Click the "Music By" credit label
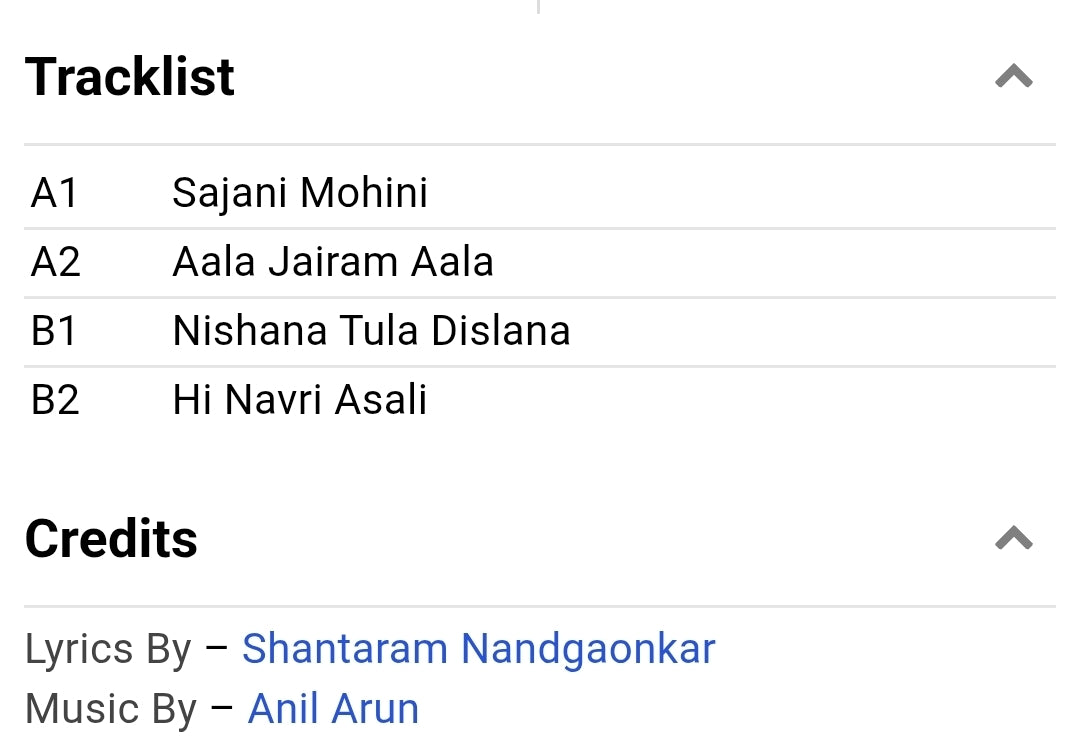This screenshot has height=744, width=1080. [x=111, y=710]
